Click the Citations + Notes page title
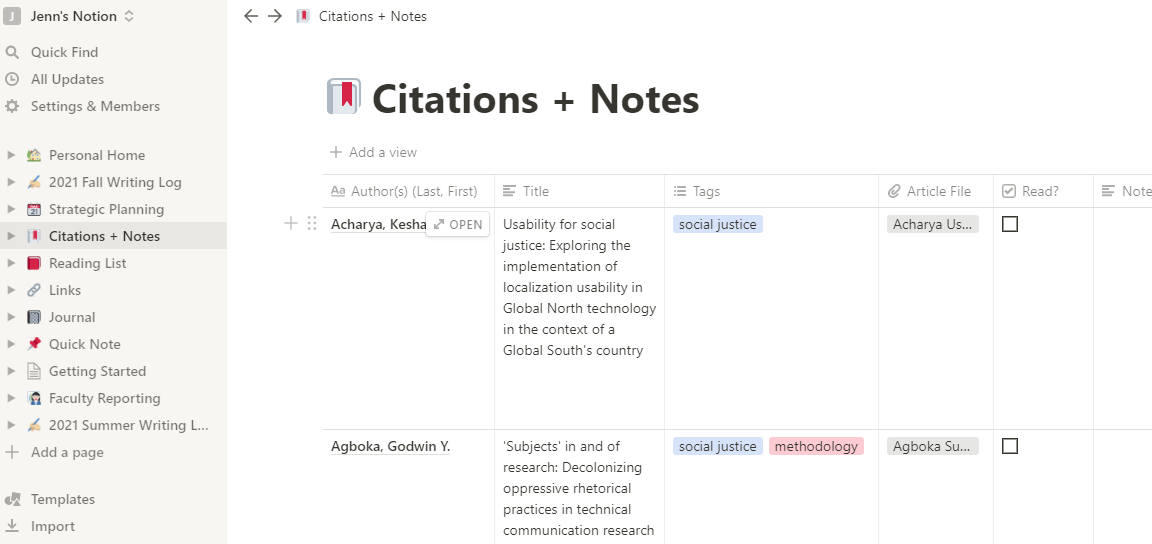Viewport: 1152px width, 544px height. (x=536, y=99)
